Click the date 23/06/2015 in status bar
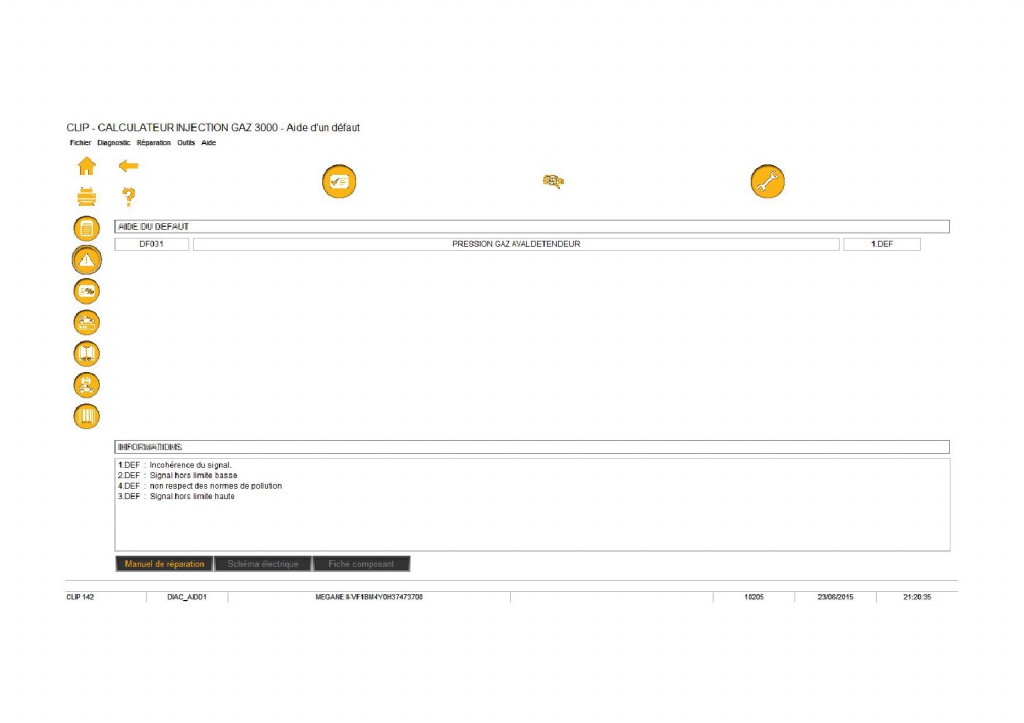Image resolution: width=1024 pixels, height=723 pixels. [x=835, y=597]
